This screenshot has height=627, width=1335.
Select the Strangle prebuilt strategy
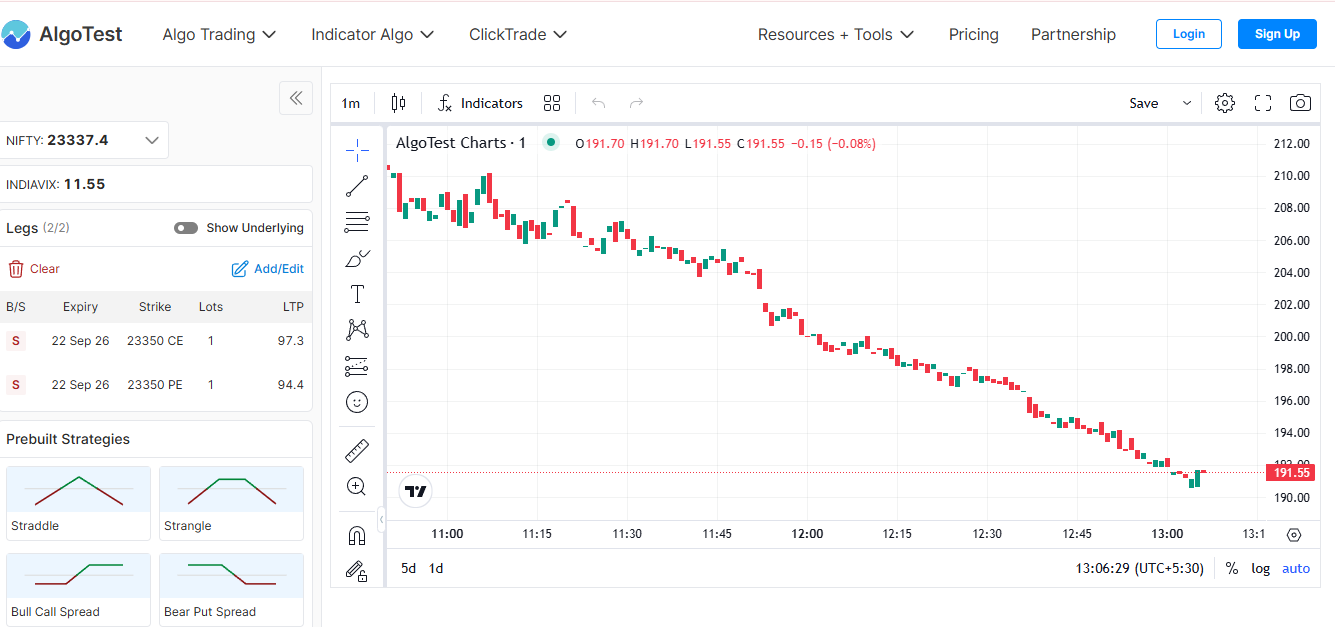pyautogui.click(x=231, y=503)
